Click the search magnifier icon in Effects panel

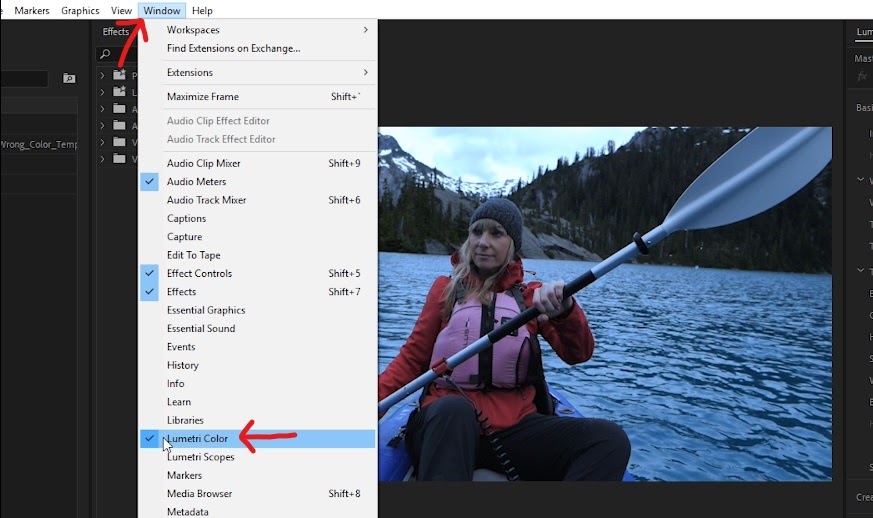105,54
